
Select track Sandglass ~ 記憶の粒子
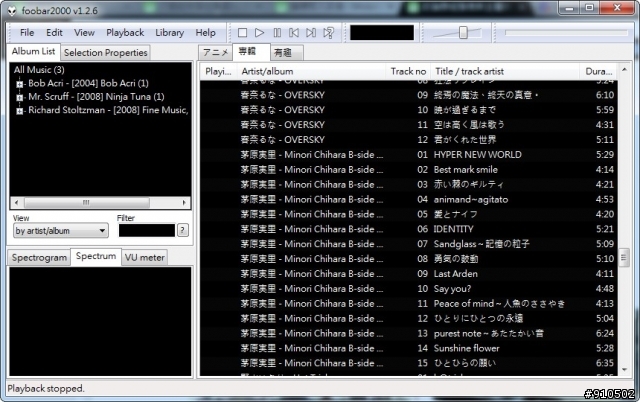pos(409,244)
